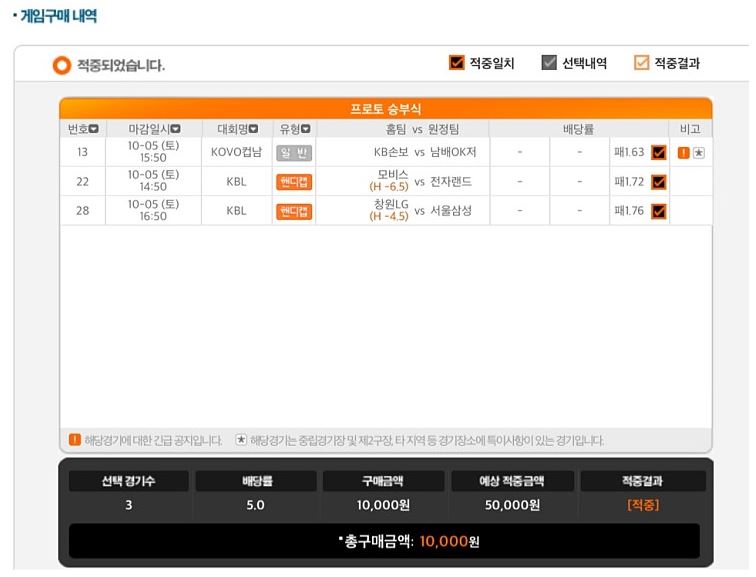Click the urgent notice legend text
756x577 pixels.
153,440
